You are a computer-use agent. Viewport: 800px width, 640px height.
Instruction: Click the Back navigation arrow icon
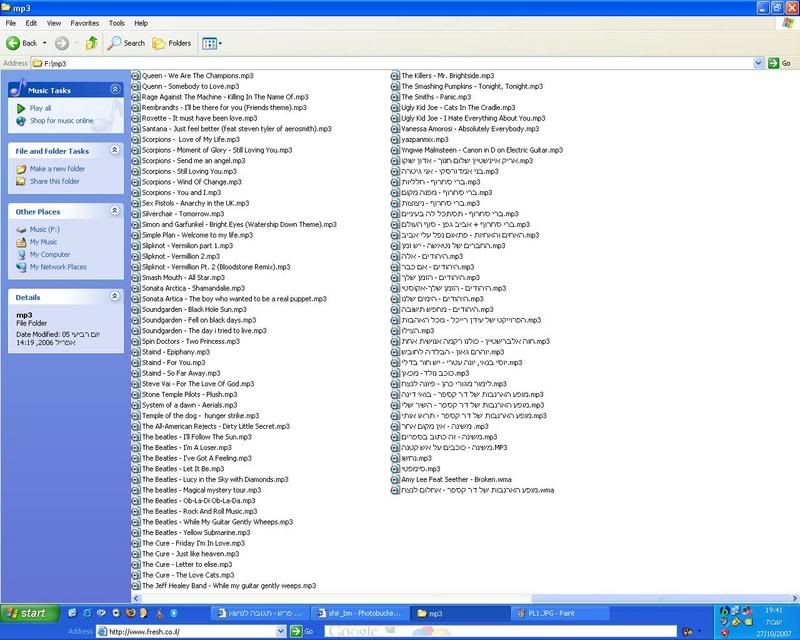pos(13,43)
